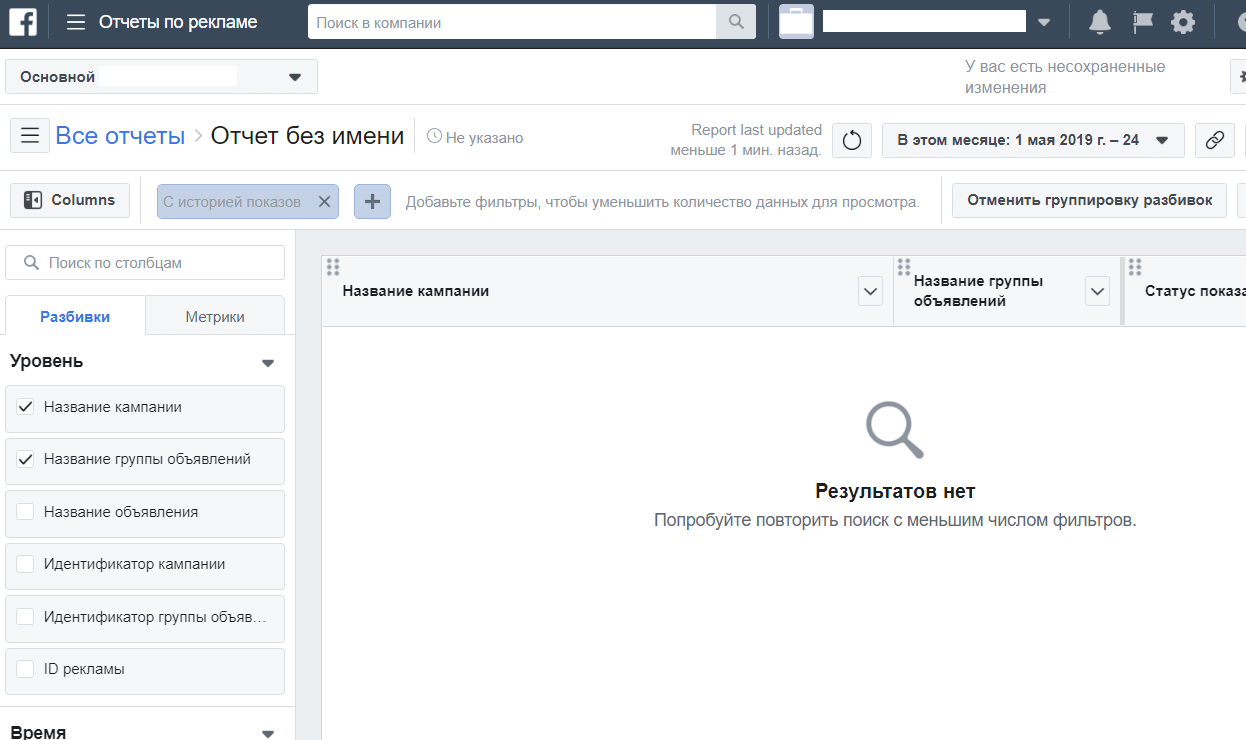Screen dimensions: 1246x740
Task: Open the notifications bell
Action: 1099,22
